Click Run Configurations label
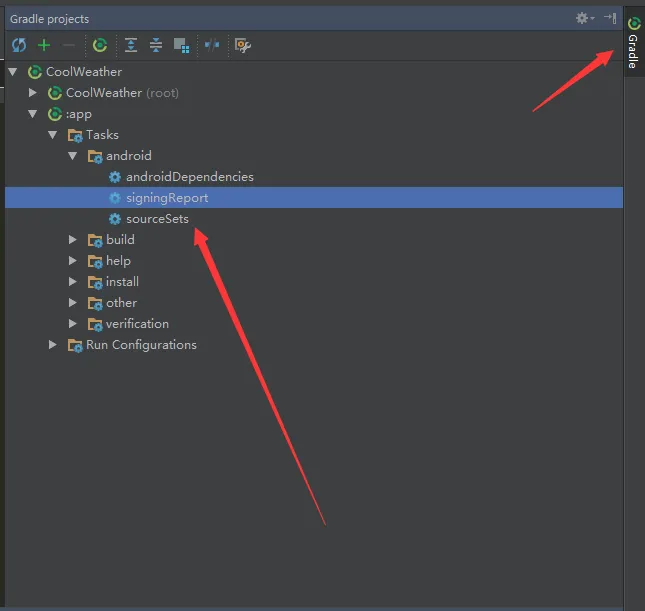 tap(141, 345)
